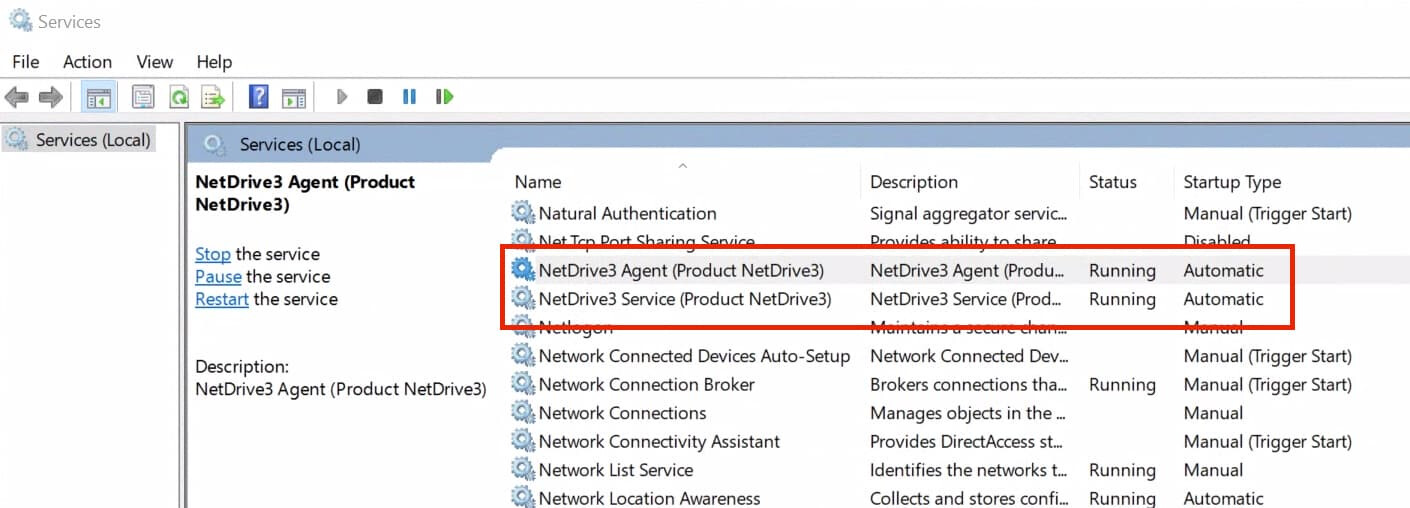Open the Help menu
Image resolution: width=1410 pixels, height=508 pixels.
tap(214, 61)
